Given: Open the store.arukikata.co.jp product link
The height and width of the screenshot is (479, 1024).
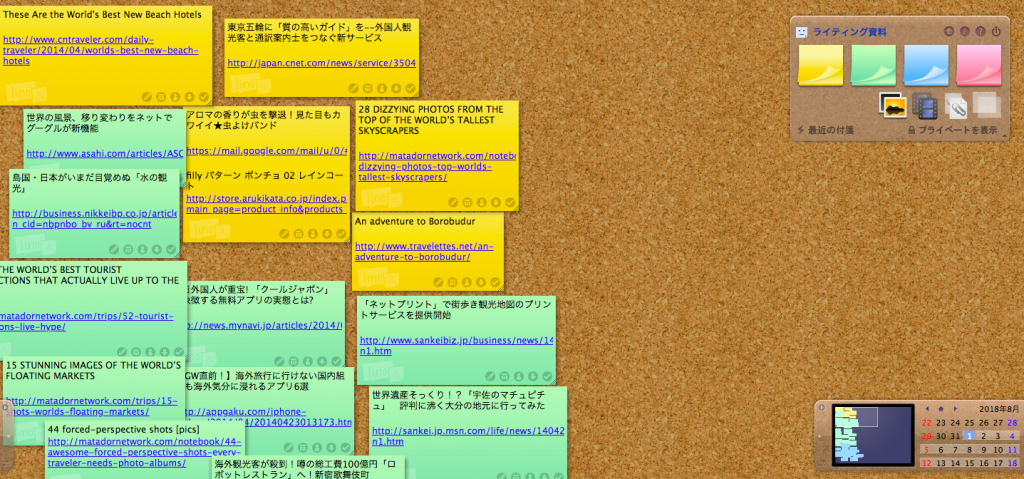Looking at the screenshot, I should click(x=266, y=204).
